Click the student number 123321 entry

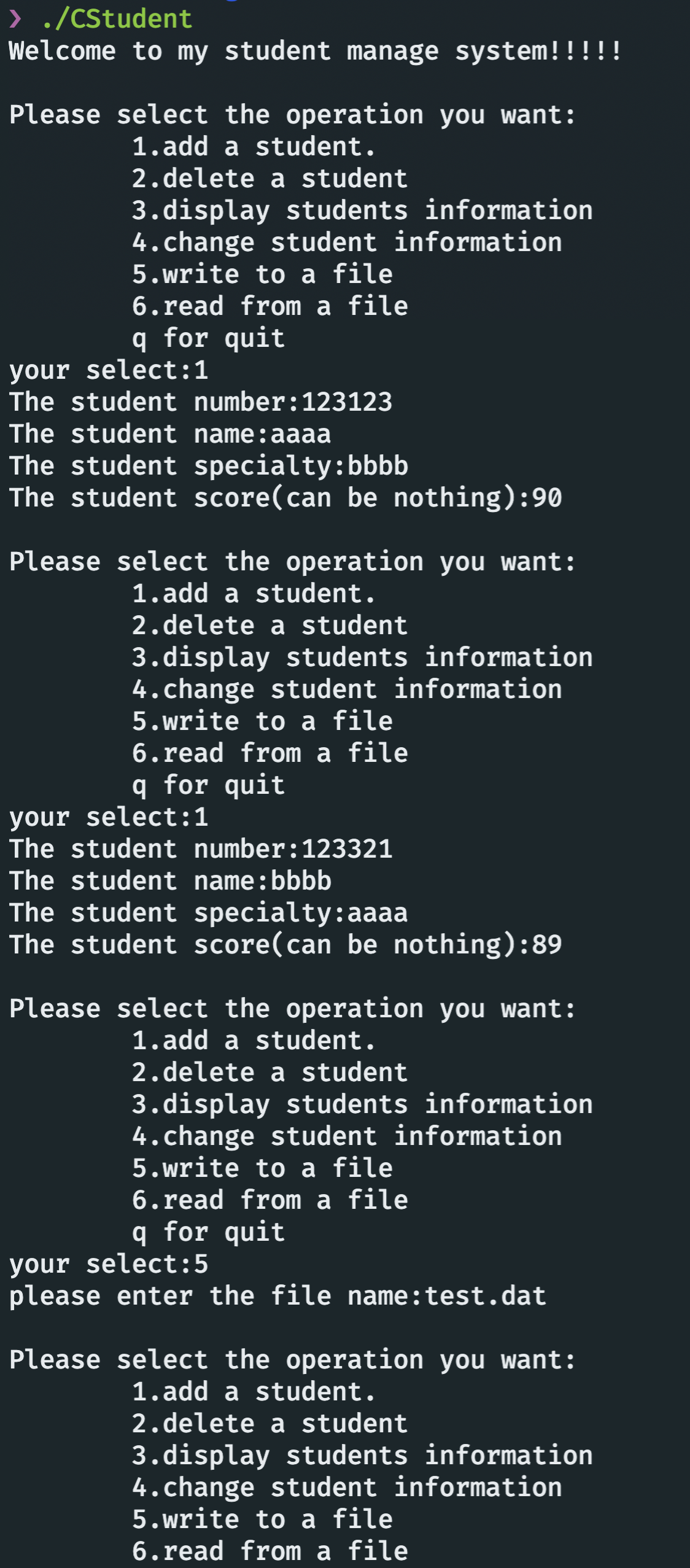click(x=346, y=849)
